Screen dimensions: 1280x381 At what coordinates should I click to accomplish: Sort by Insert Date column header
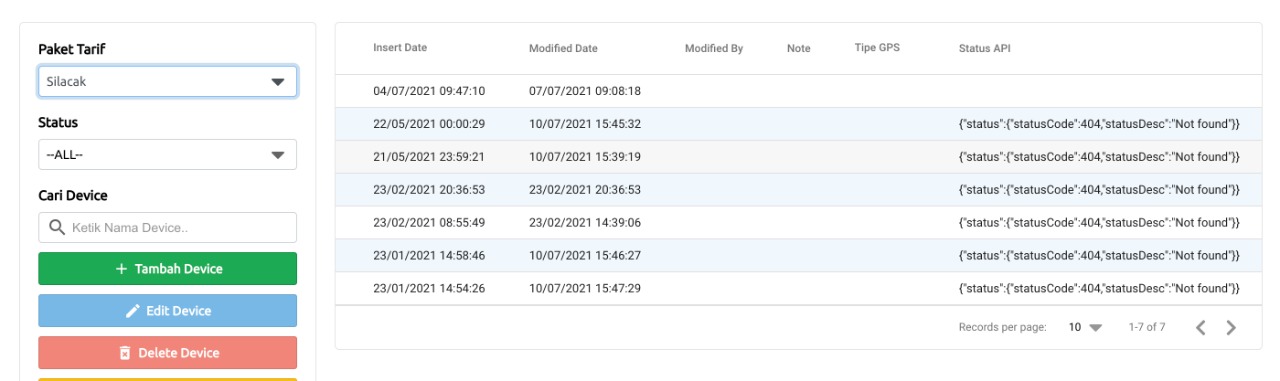pyautogui.click(x=400, y=48)
